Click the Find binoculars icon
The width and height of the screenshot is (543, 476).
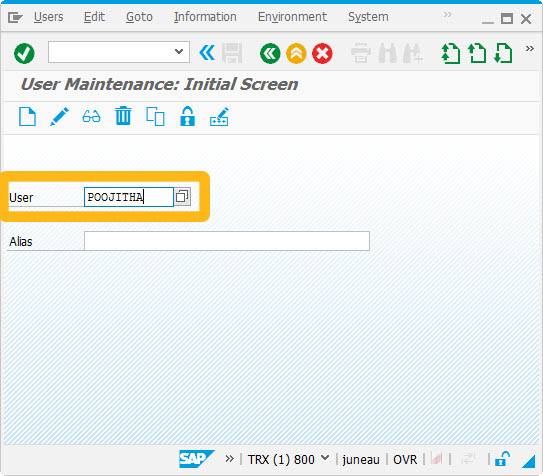pyautogui.click(x=388, y=53)
